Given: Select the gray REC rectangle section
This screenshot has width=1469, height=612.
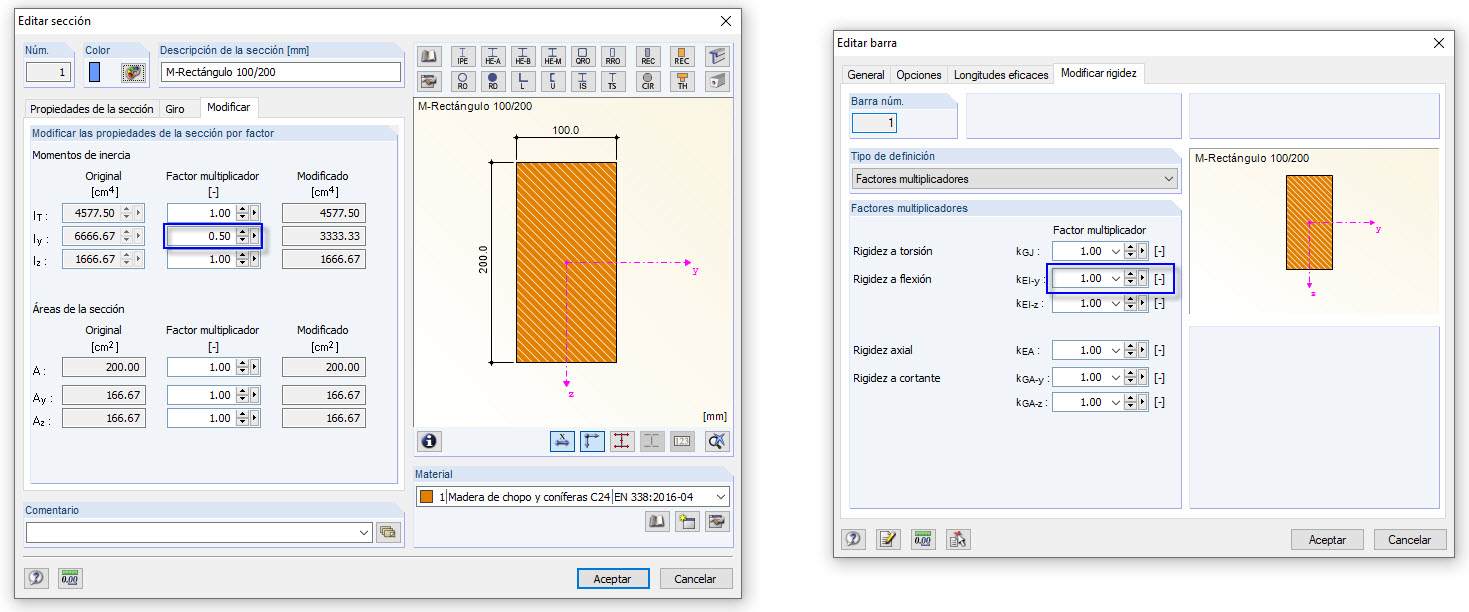Looking at the screenshot, I should (x=648, y=56).
